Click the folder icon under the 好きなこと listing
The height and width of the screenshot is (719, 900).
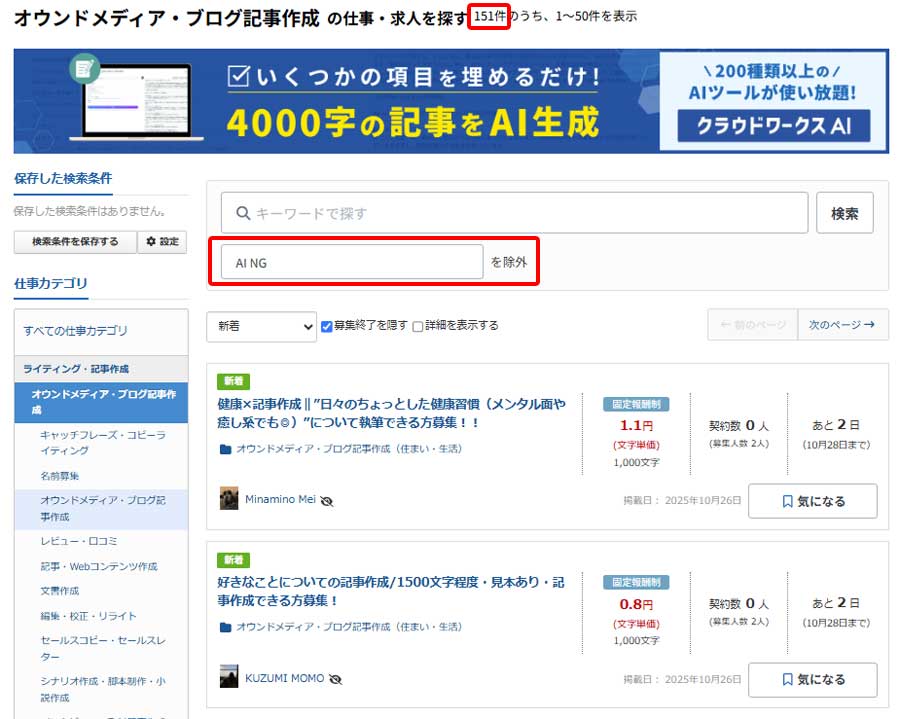pos(225,627)
